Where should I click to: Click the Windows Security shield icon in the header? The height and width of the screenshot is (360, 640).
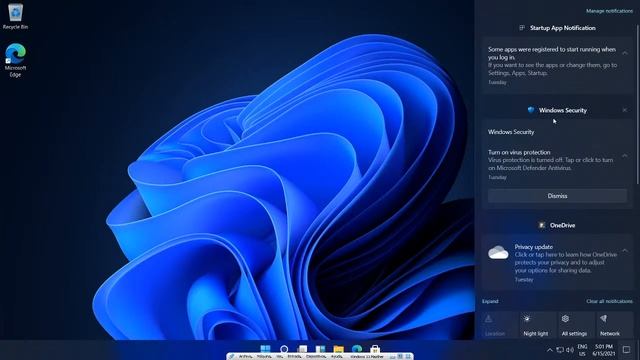(531, 110)
